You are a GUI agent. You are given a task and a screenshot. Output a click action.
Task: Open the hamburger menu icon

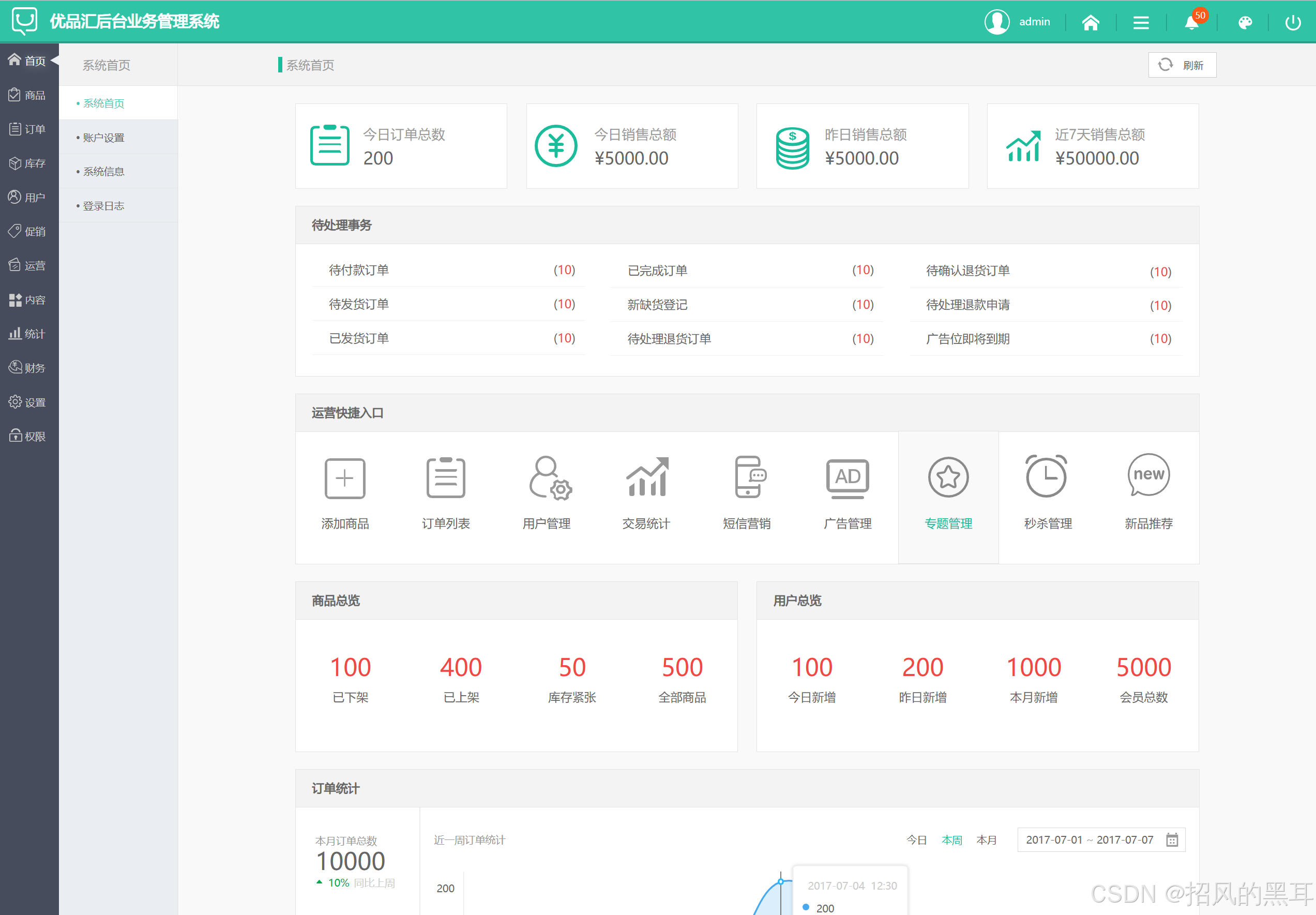1141,22
